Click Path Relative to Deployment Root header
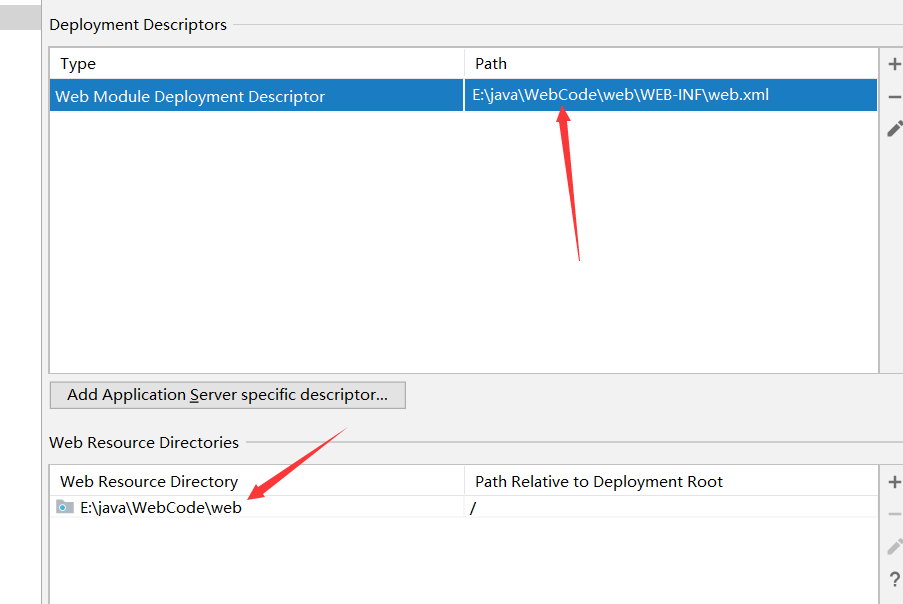The height and width of the screenshot is (604, 903). (671, 481)
